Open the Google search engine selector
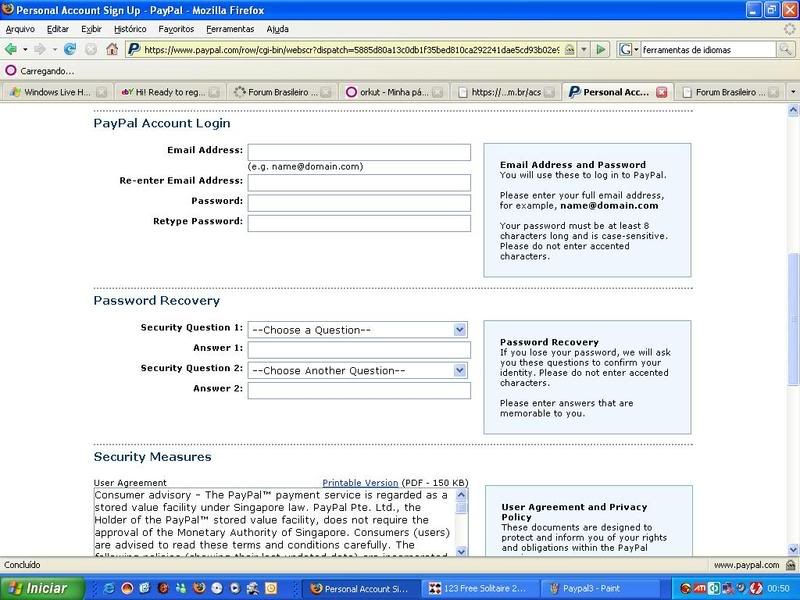The width and height of the screenshot is (800, 600). click(629, 49)
